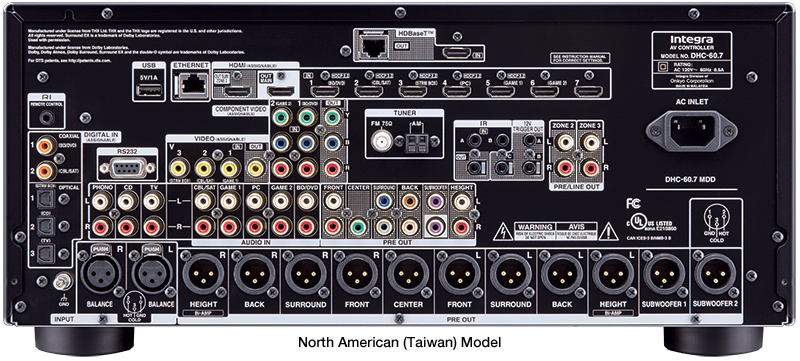
Task: Select ZONE 3 right pre/line out jack
Action: [590, 167]
